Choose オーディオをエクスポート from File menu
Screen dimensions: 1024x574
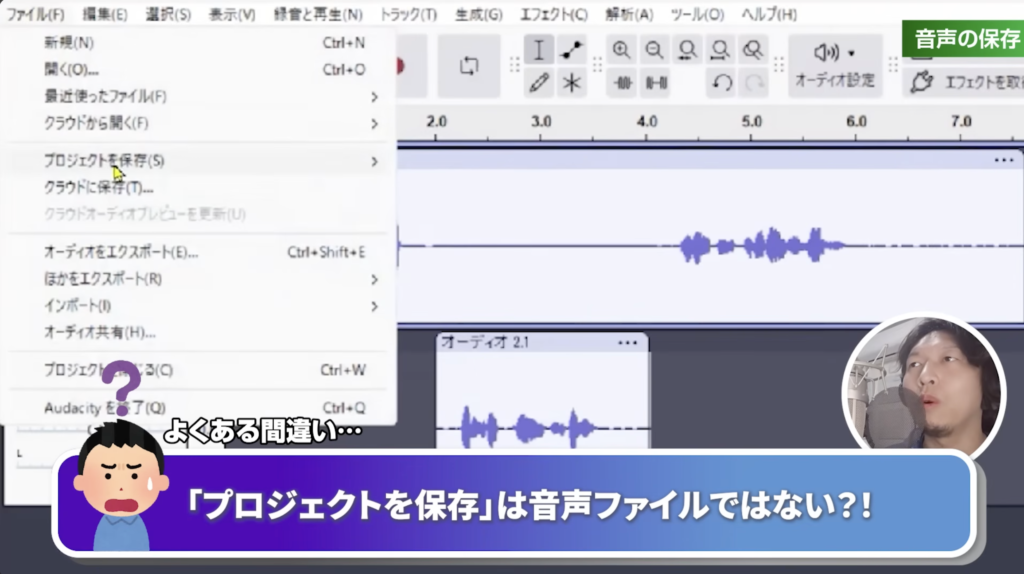click(x=121, y=252)
